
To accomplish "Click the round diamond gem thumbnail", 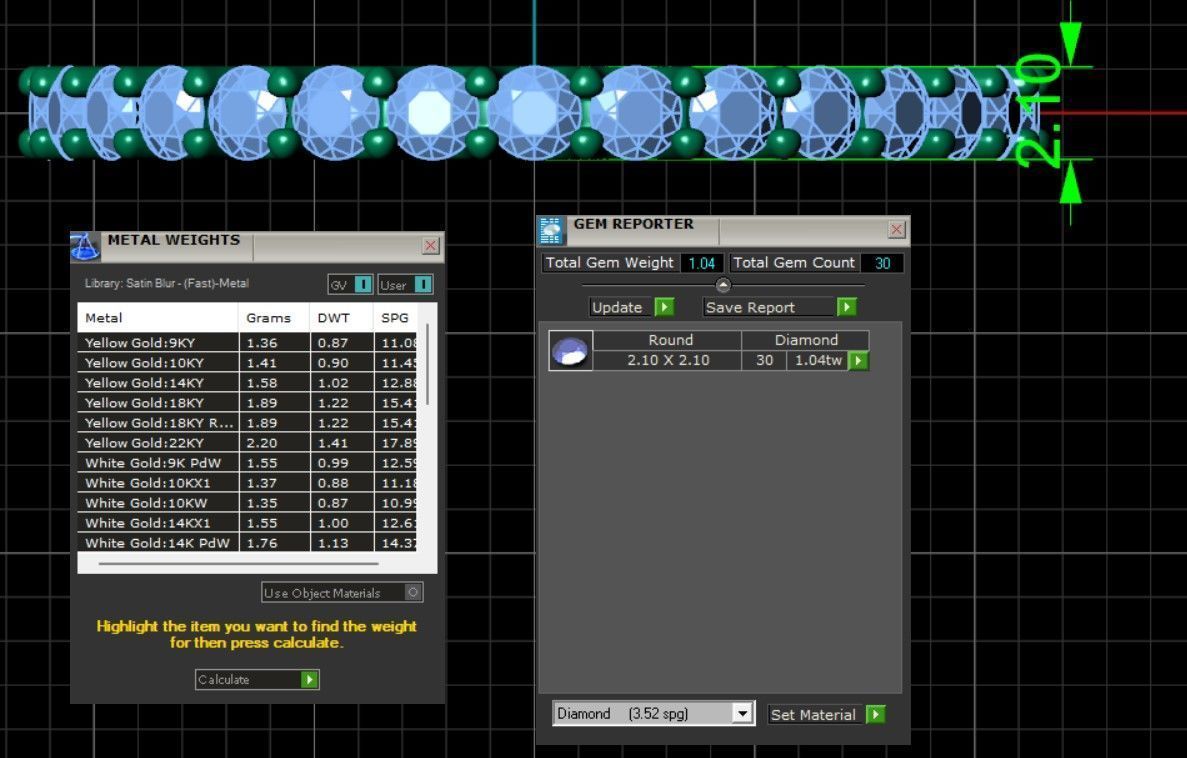I will point(570,351).
